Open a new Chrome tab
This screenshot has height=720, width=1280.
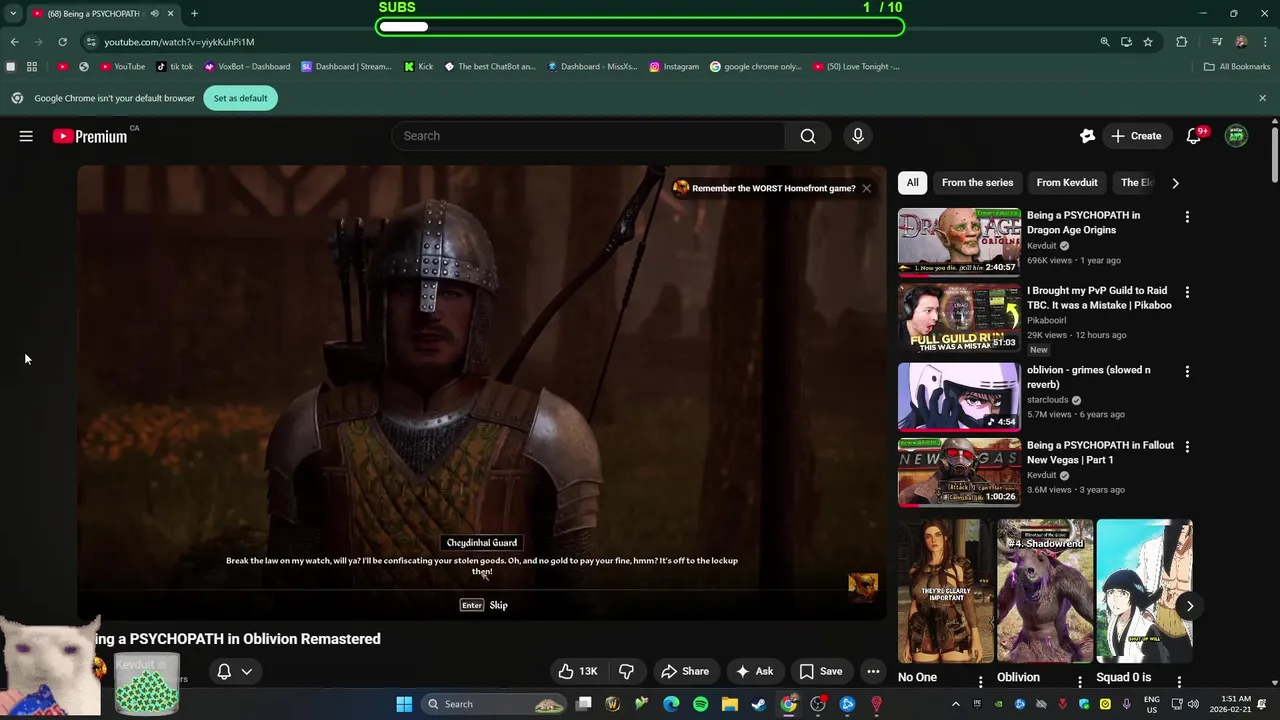point(194,14)
